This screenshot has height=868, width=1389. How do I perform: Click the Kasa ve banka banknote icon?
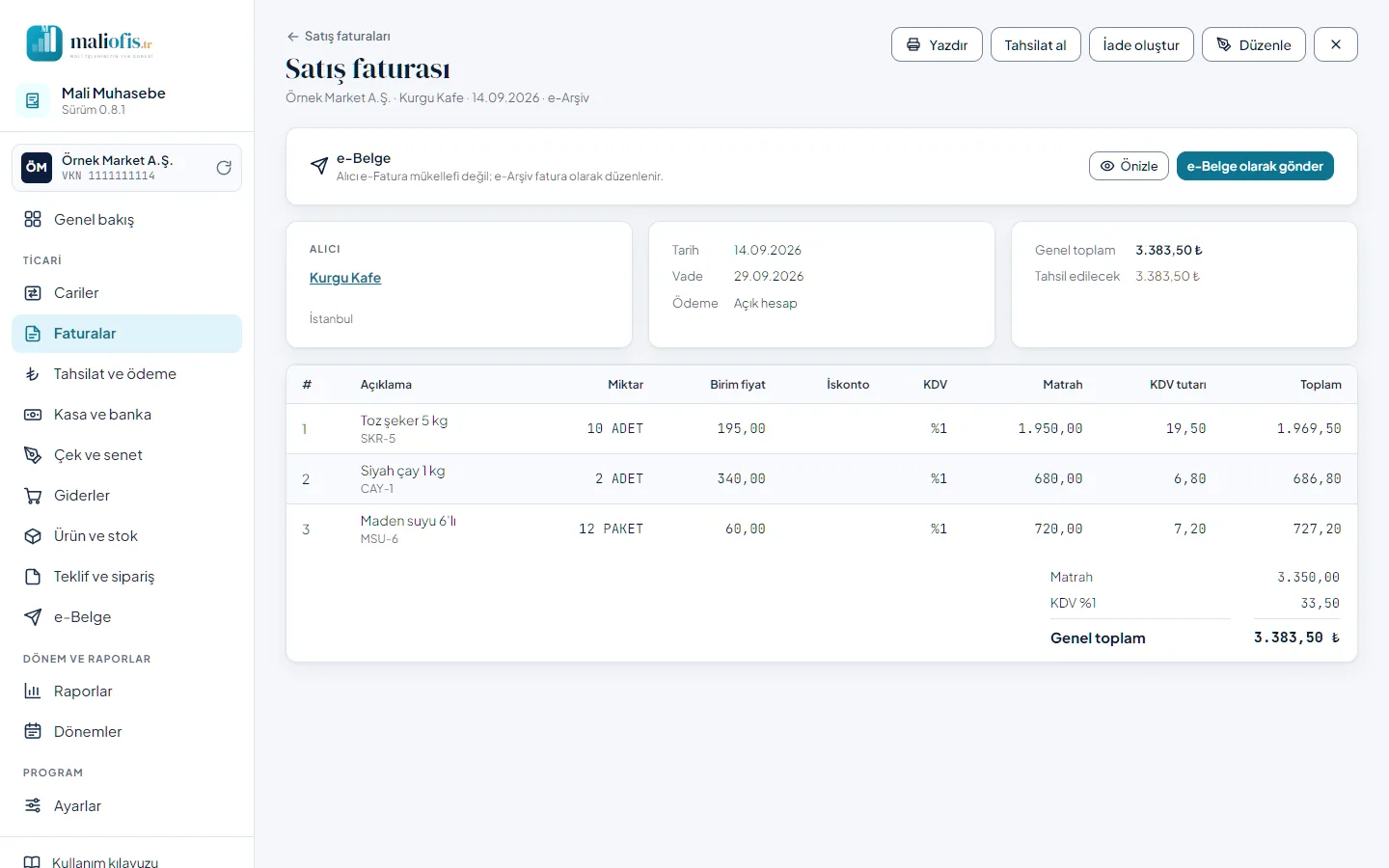click(33, 415)
